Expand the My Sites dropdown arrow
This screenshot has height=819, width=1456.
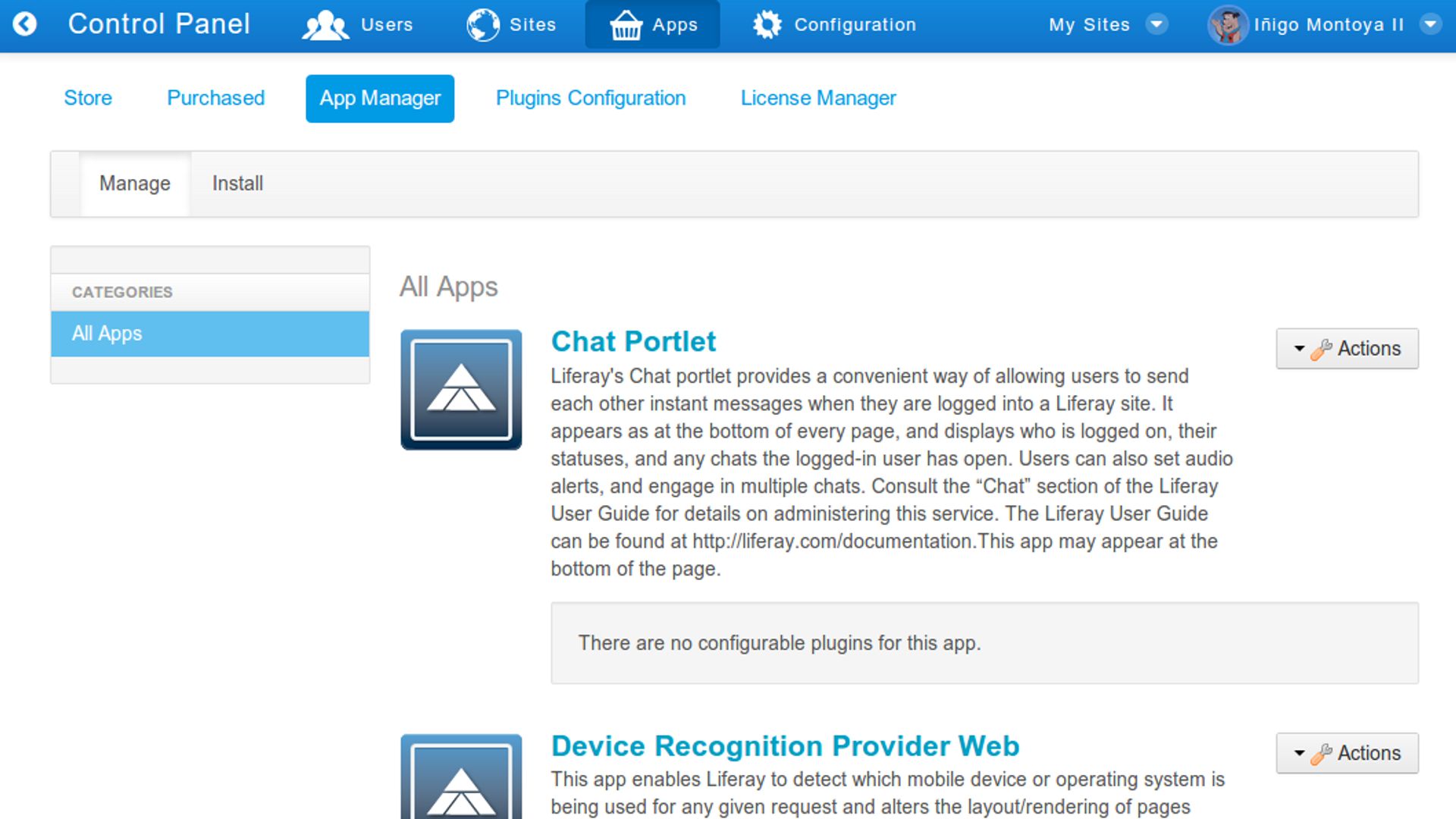click(1156, 24)
